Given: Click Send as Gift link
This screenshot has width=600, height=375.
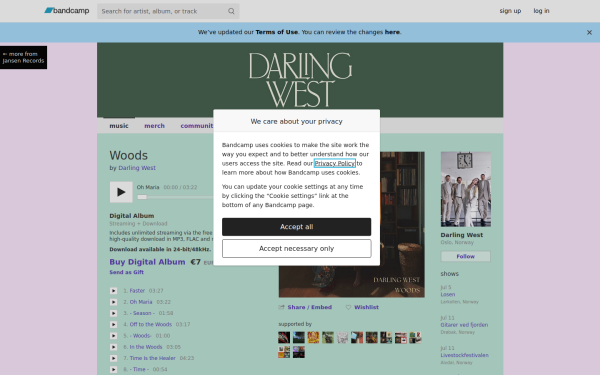Looking at the screenshot, I should pyautogui.click(x=127, y=272).
